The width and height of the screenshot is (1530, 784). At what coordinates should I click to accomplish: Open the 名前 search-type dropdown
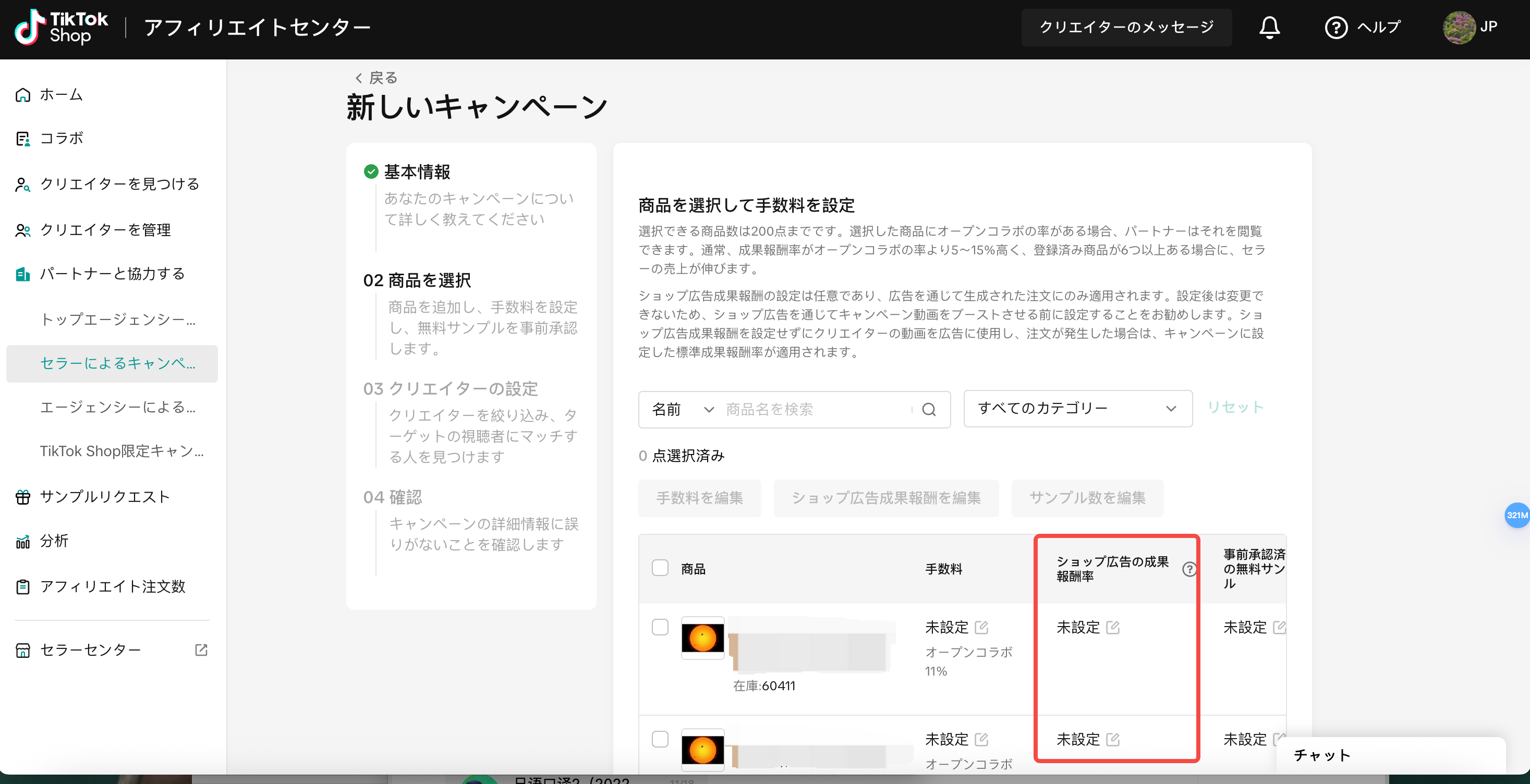(x=683, y=409)
